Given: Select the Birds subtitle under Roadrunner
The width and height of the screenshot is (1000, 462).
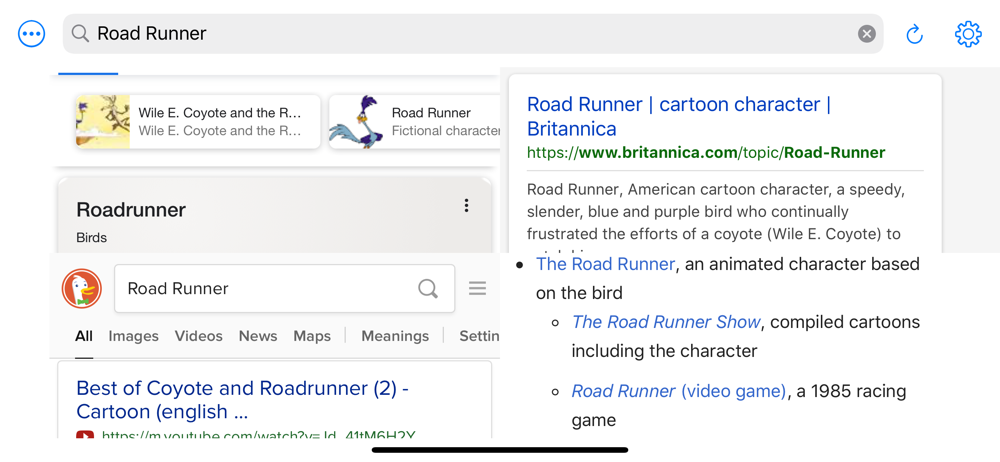Looking at the screenshot, I should click(x=92, y=238).
